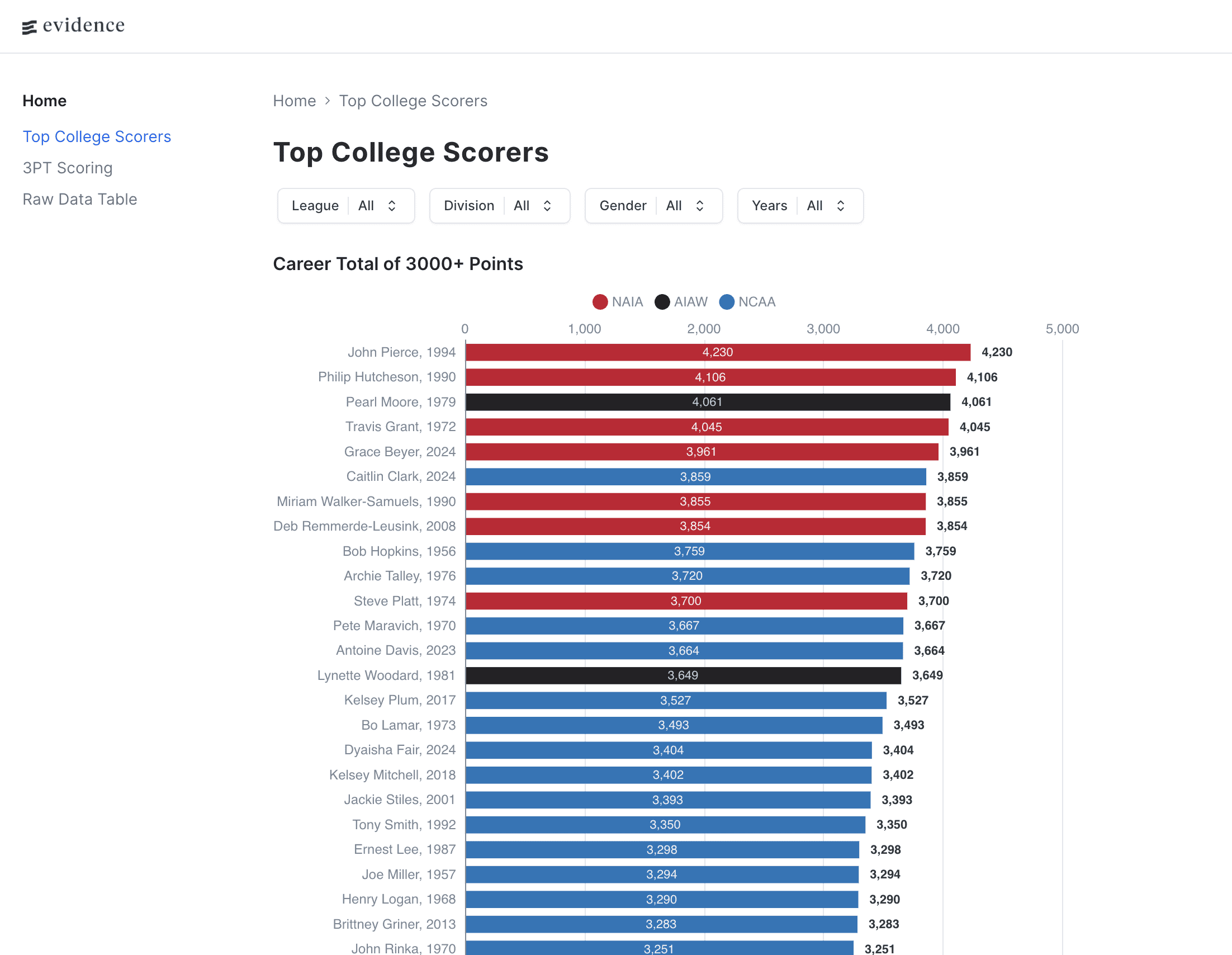Image resolution: width=1232 pixels, height=955 pixels.
Task: Open the League filter dropdown
Action: pyautogui.click(x=345, y=206)
